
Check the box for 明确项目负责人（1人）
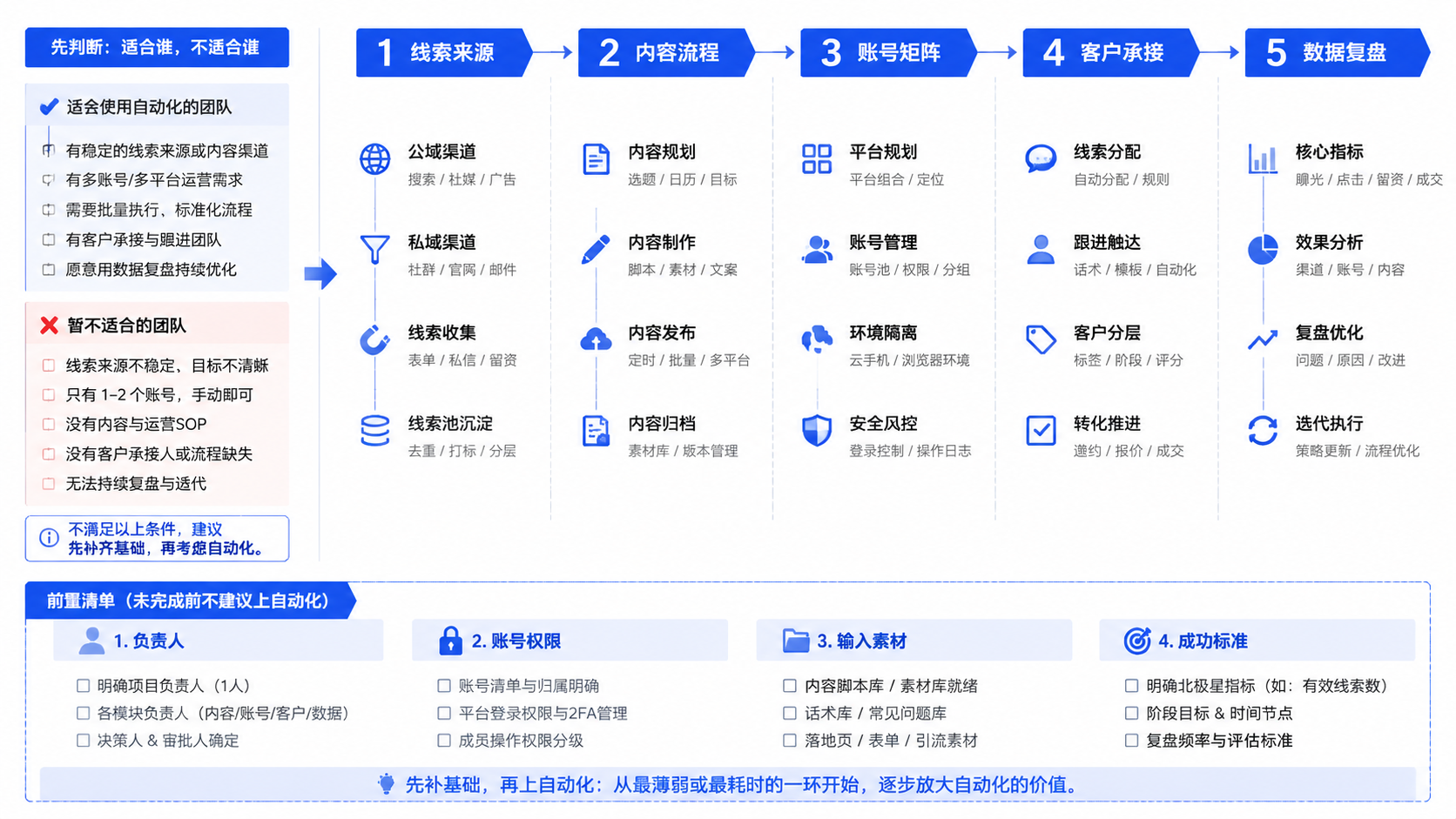point(83,686)
